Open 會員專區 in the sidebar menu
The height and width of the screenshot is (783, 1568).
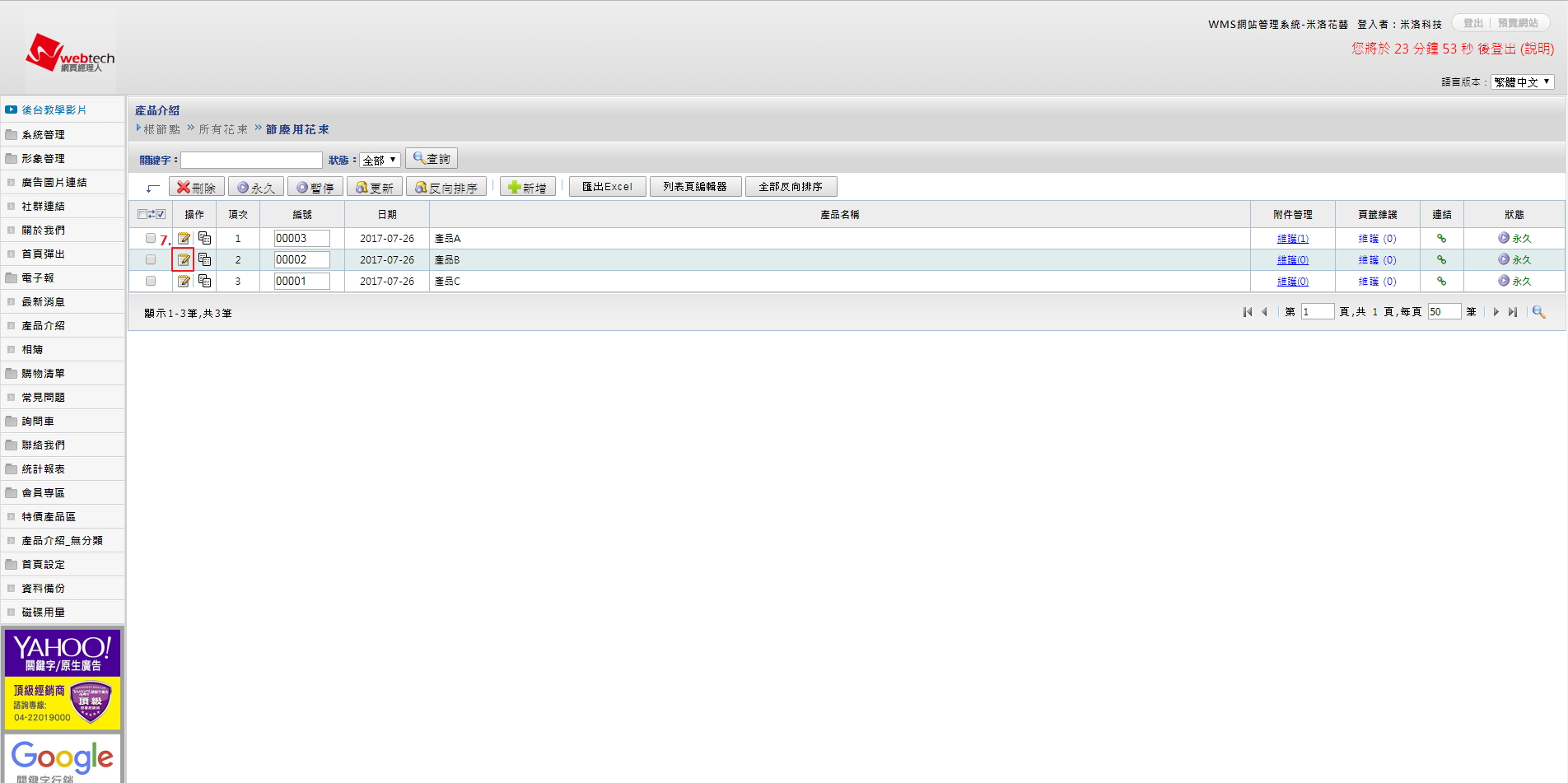[x=43, y=493]
